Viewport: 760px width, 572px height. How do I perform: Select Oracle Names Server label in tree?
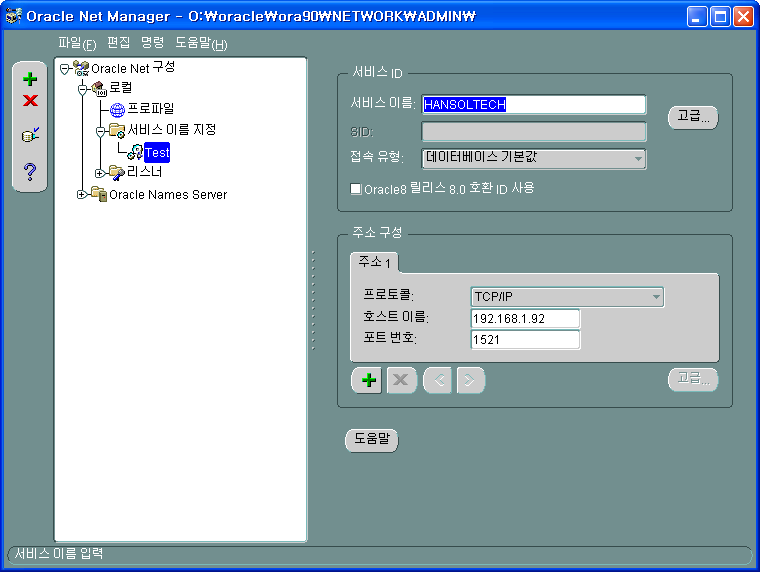pyautogui.click(x=168, y=195)
